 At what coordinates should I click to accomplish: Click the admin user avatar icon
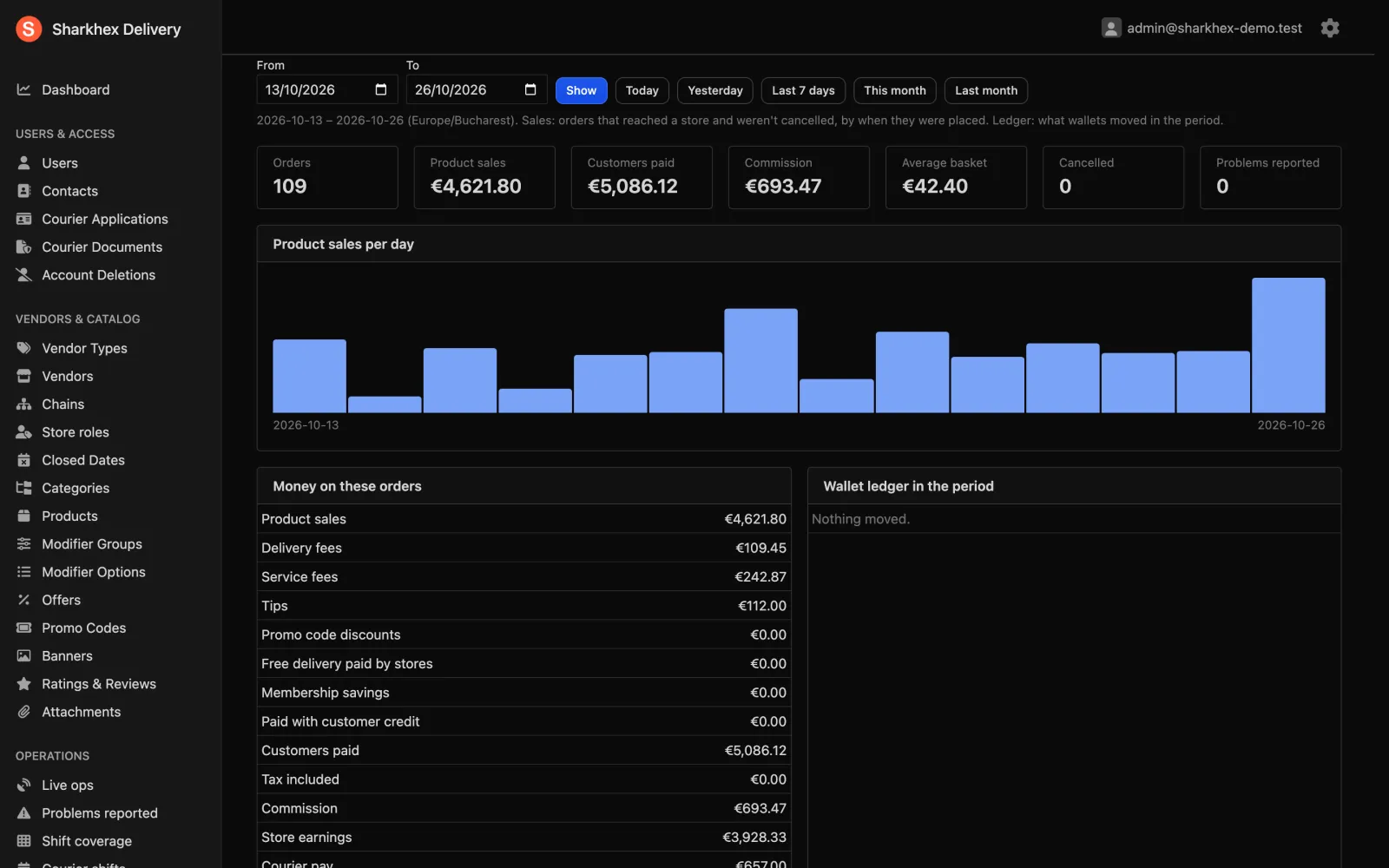(1110, 28)
